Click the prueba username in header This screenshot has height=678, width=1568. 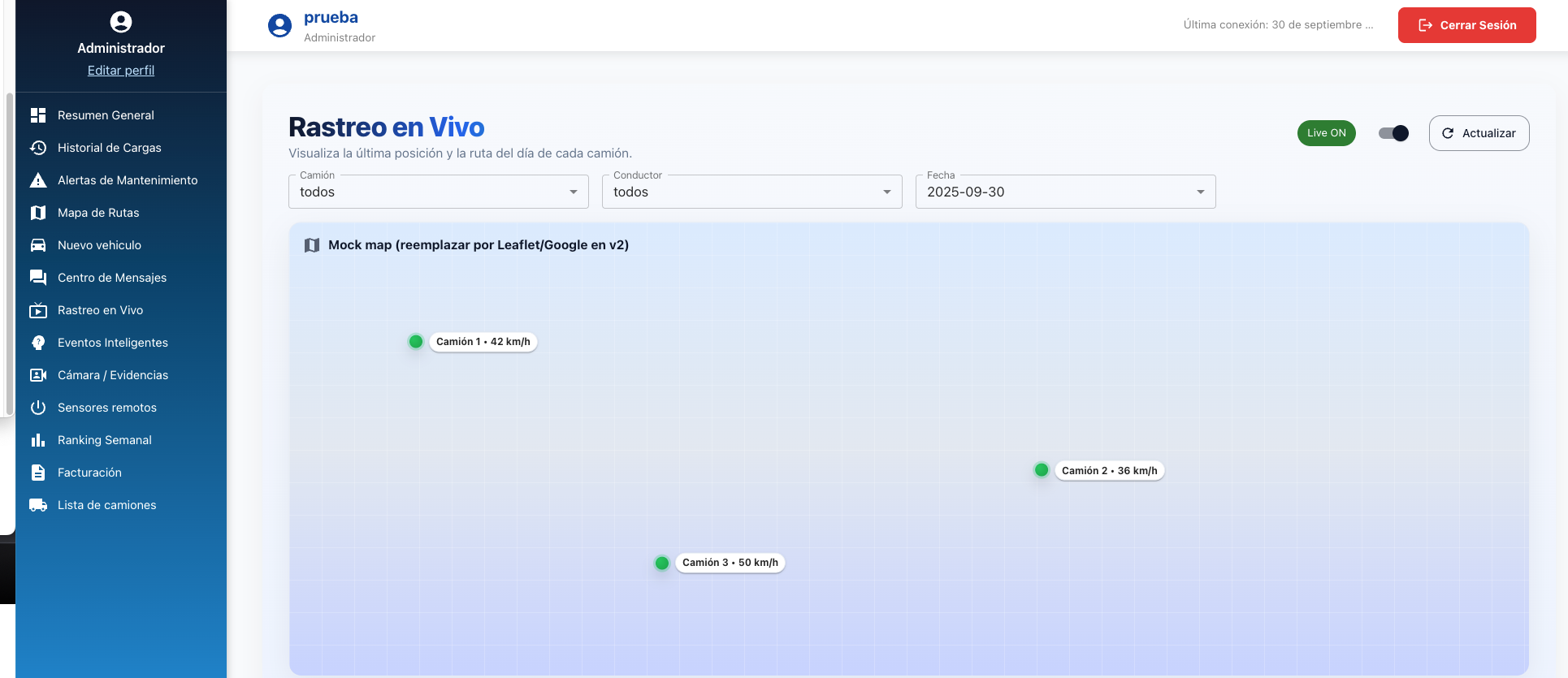point(331,17)
